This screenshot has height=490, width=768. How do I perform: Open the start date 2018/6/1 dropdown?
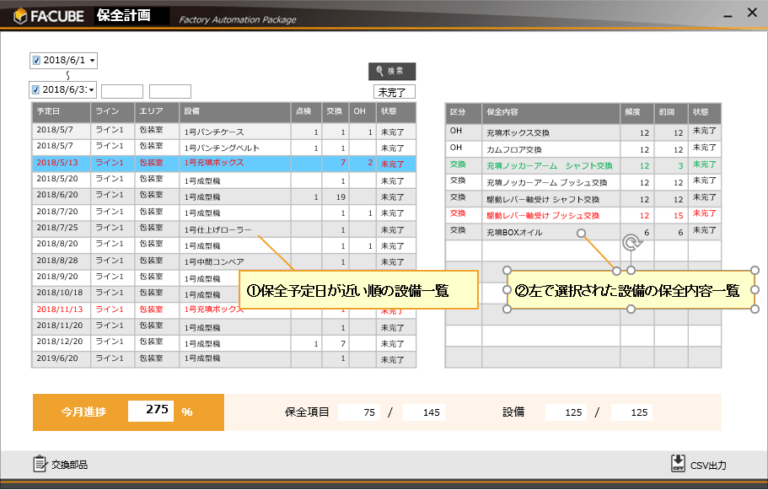coord(92,60)
